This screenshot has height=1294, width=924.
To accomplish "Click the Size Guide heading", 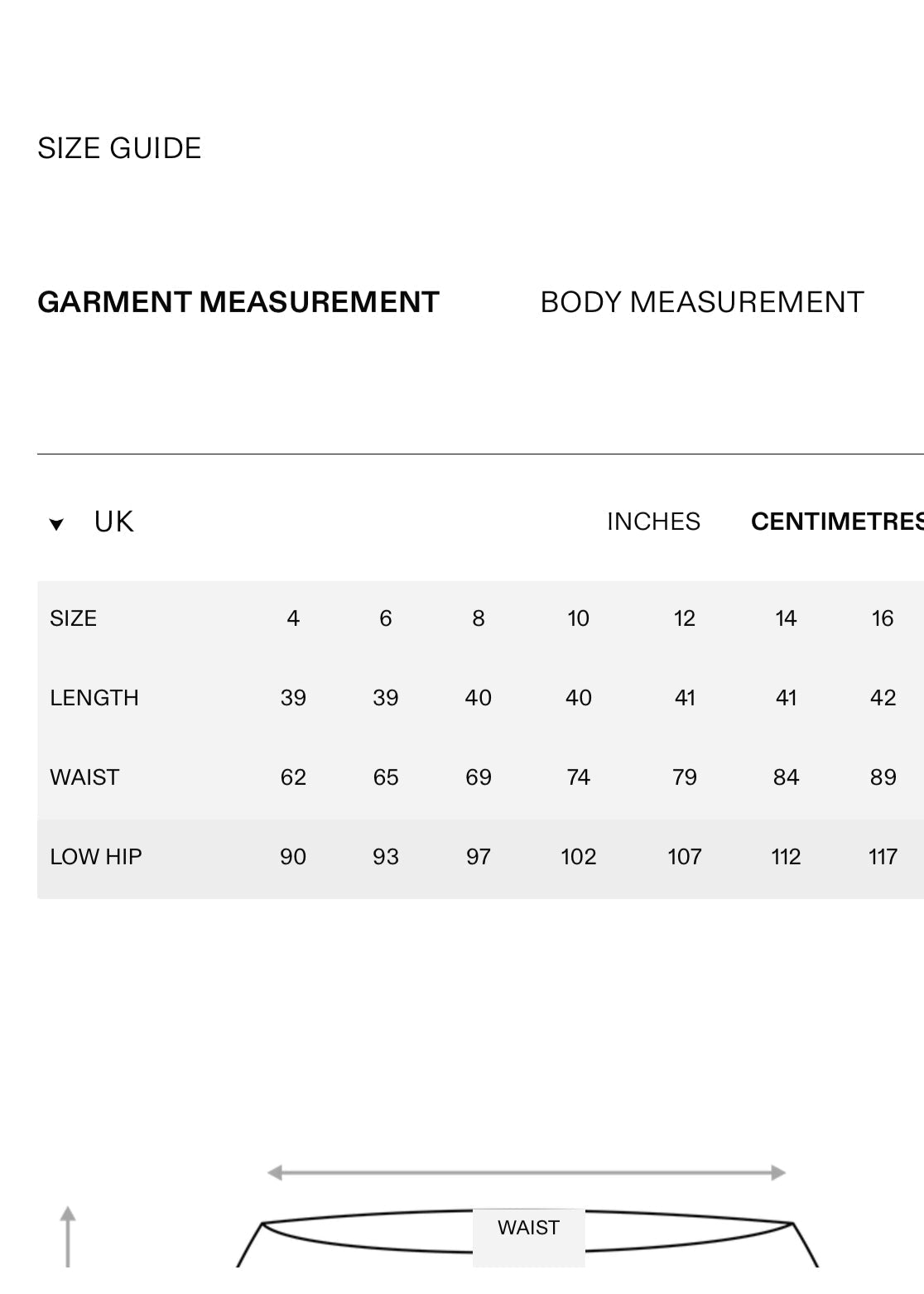I will pos(119,148).
